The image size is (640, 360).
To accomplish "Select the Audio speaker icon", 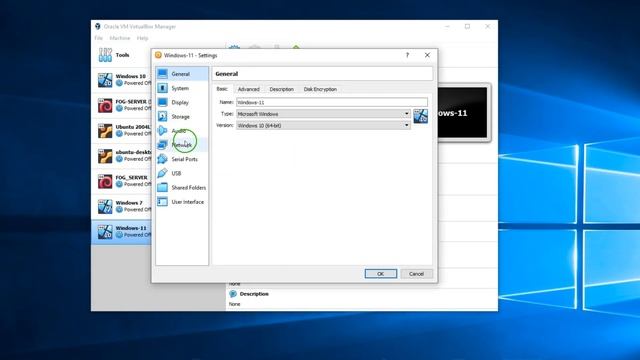I will pos(162,131).
